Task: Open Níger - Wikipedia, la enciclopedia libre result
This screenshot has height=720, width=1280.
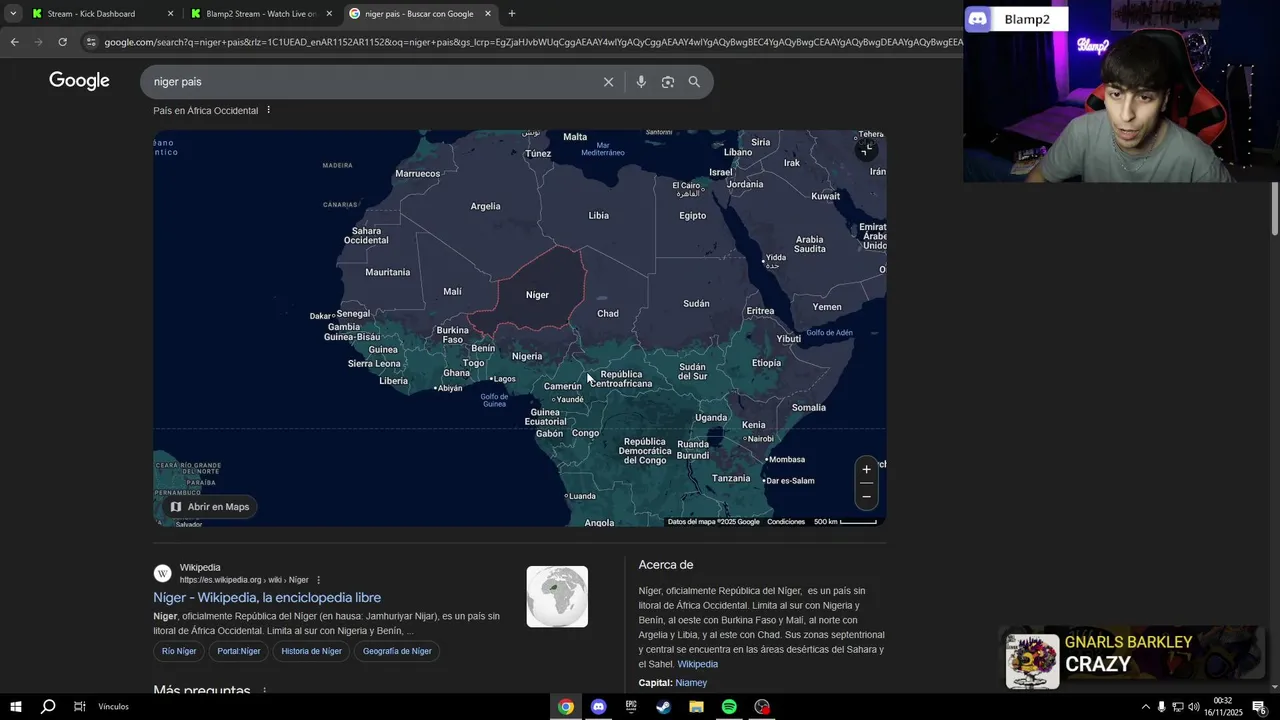Action: tap(267, 598)
